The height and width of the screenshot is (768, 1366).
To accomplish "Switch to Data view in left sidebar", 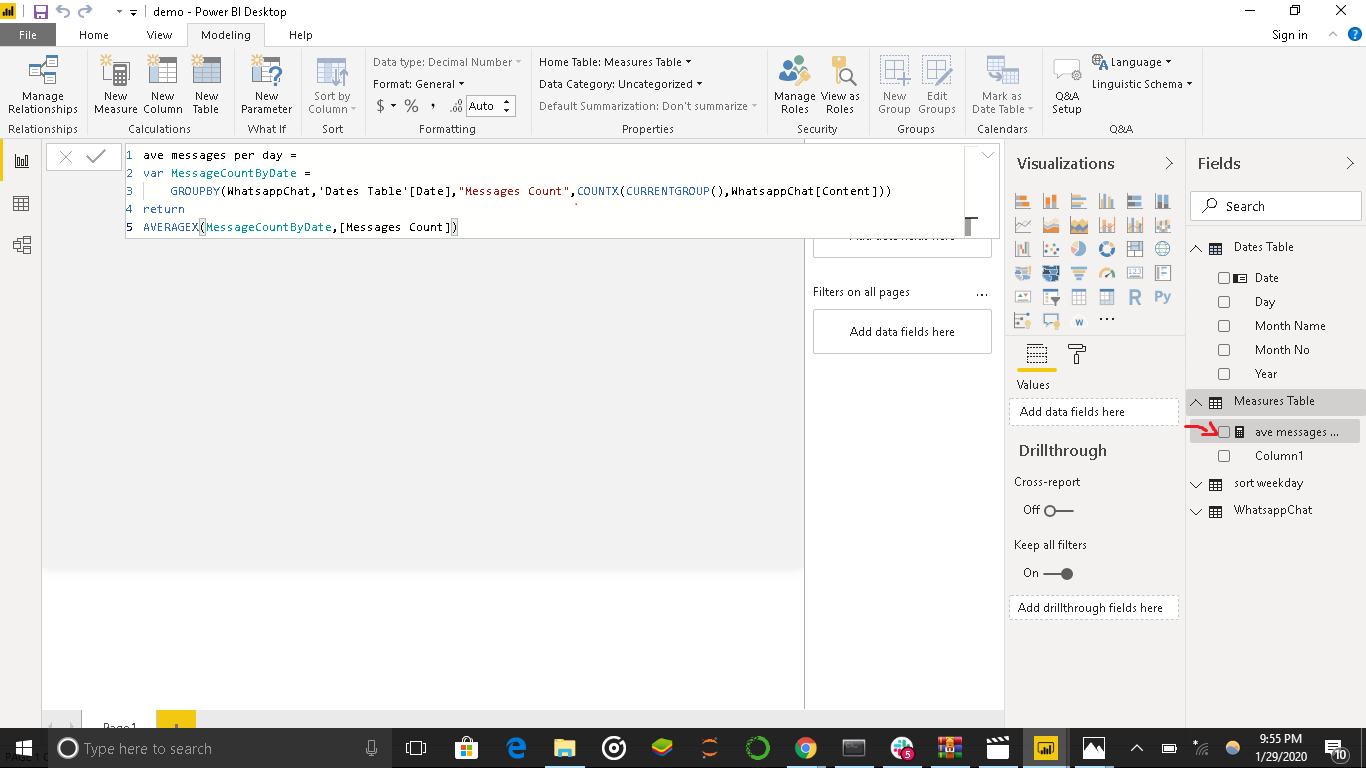I will [21, 204].
